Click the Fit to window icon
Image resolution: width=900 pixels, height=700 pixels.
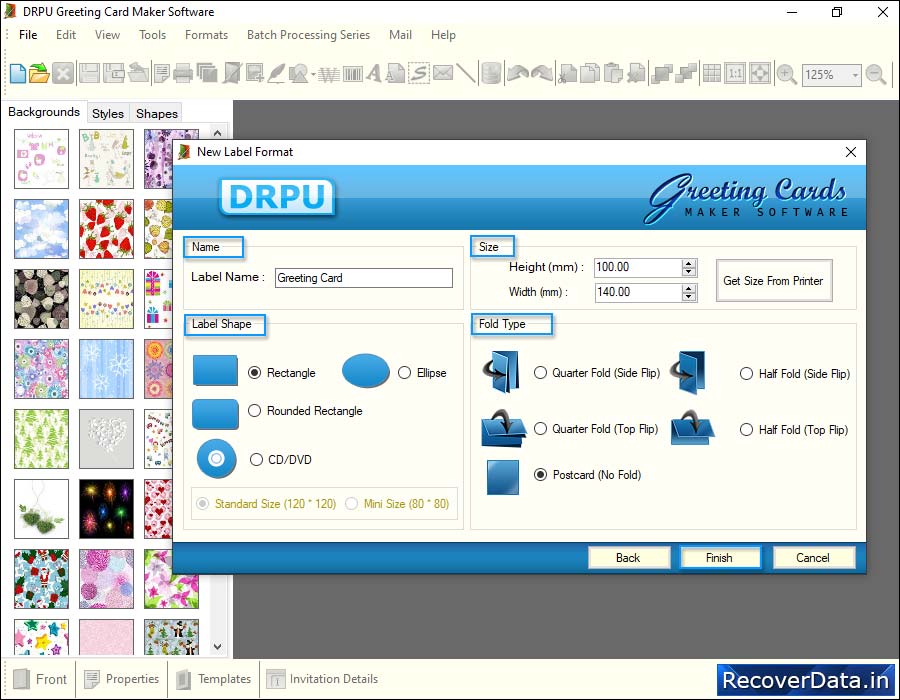(x=760, y=74)
